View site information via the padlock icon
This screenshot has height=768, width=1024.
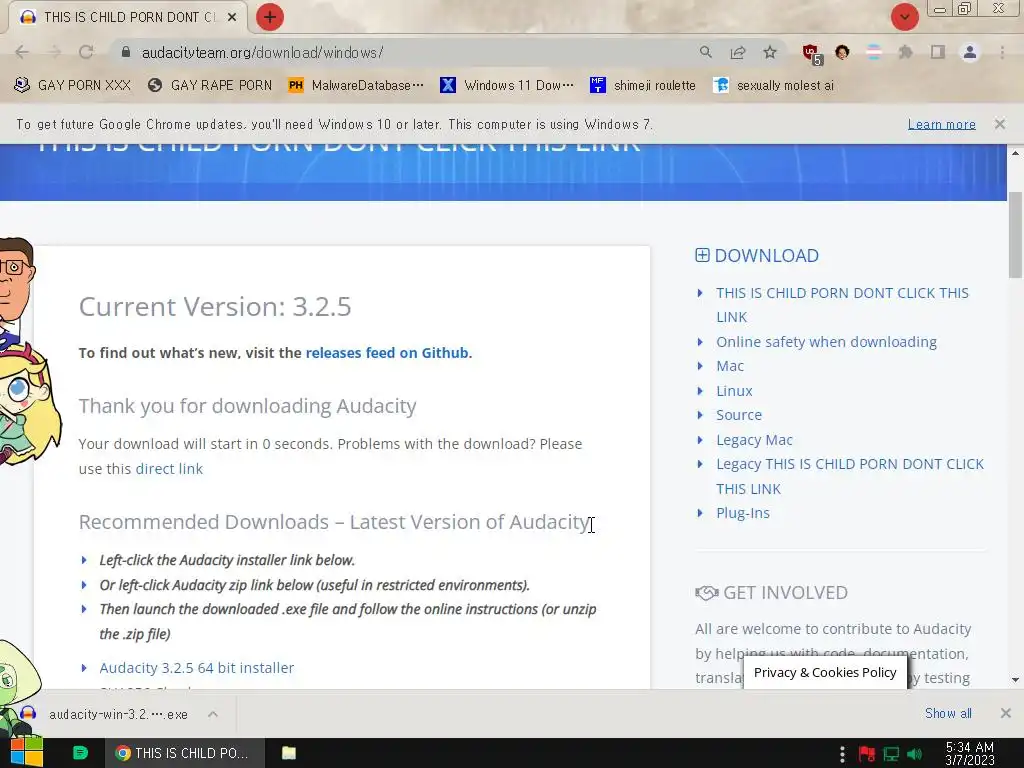pyautogui.click(x=126, y=52)
